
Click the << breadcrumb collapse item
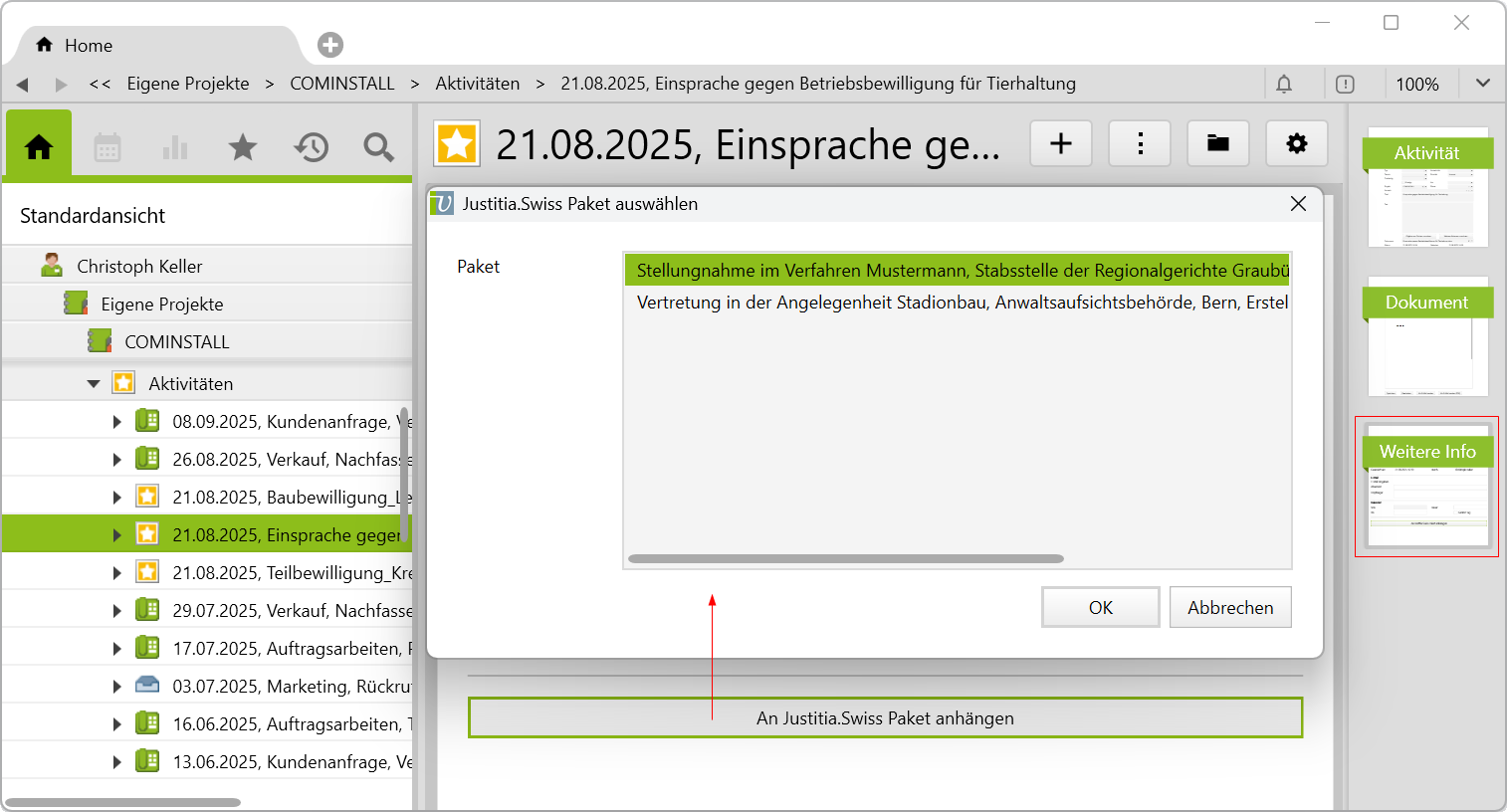[x=100, y=84]
